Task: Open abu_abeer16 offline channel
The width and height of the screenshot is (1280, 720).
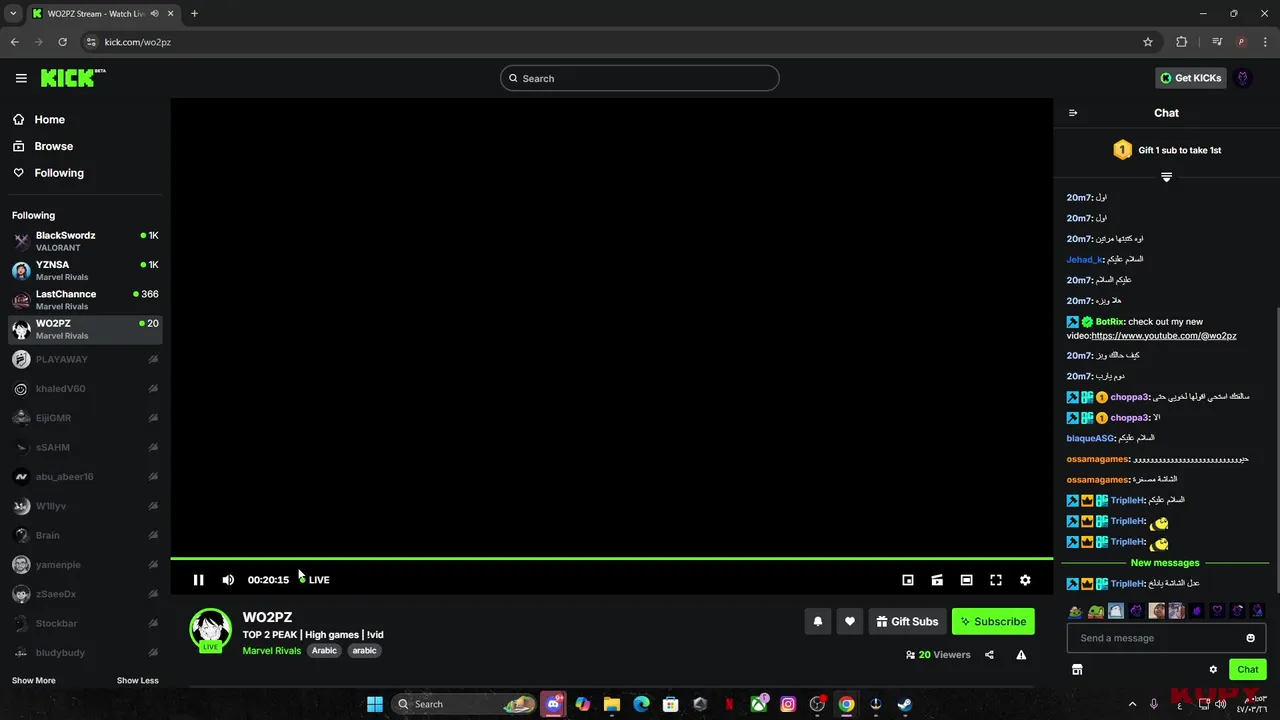Action: (x=85, y=476)
